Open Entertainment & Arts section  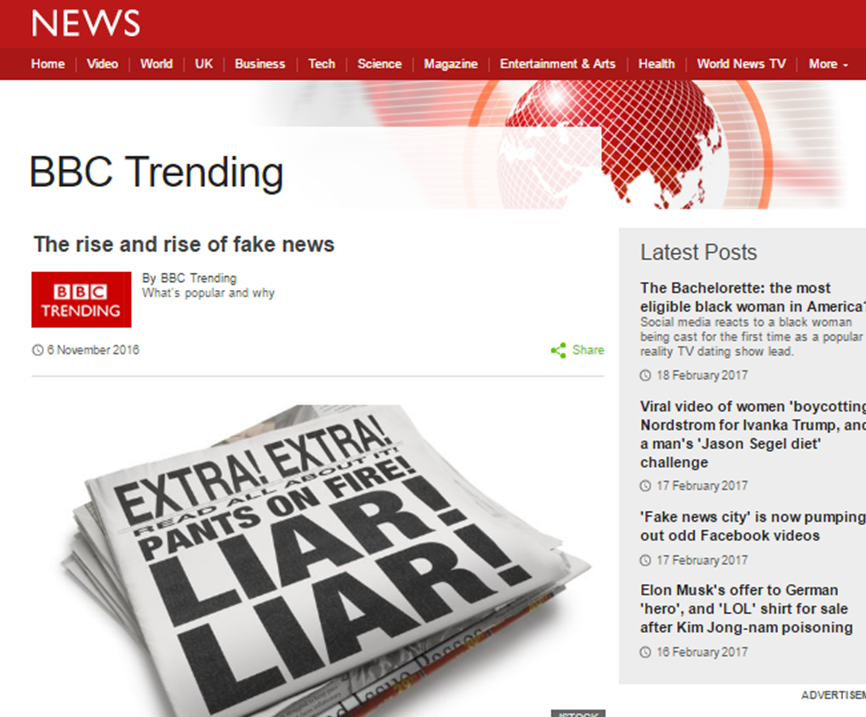[557, 64]
